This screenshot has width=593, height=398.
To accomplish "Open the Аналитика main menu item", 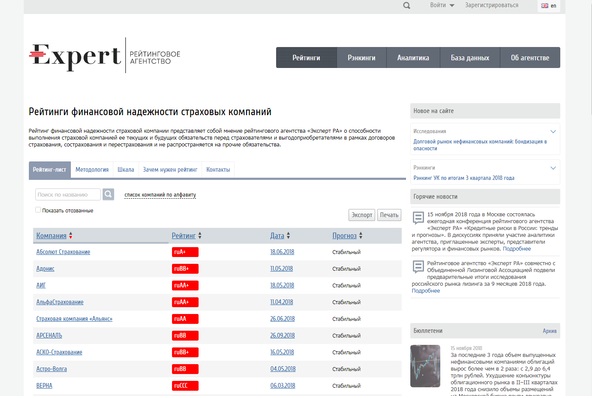I will [x=413, y=58].
